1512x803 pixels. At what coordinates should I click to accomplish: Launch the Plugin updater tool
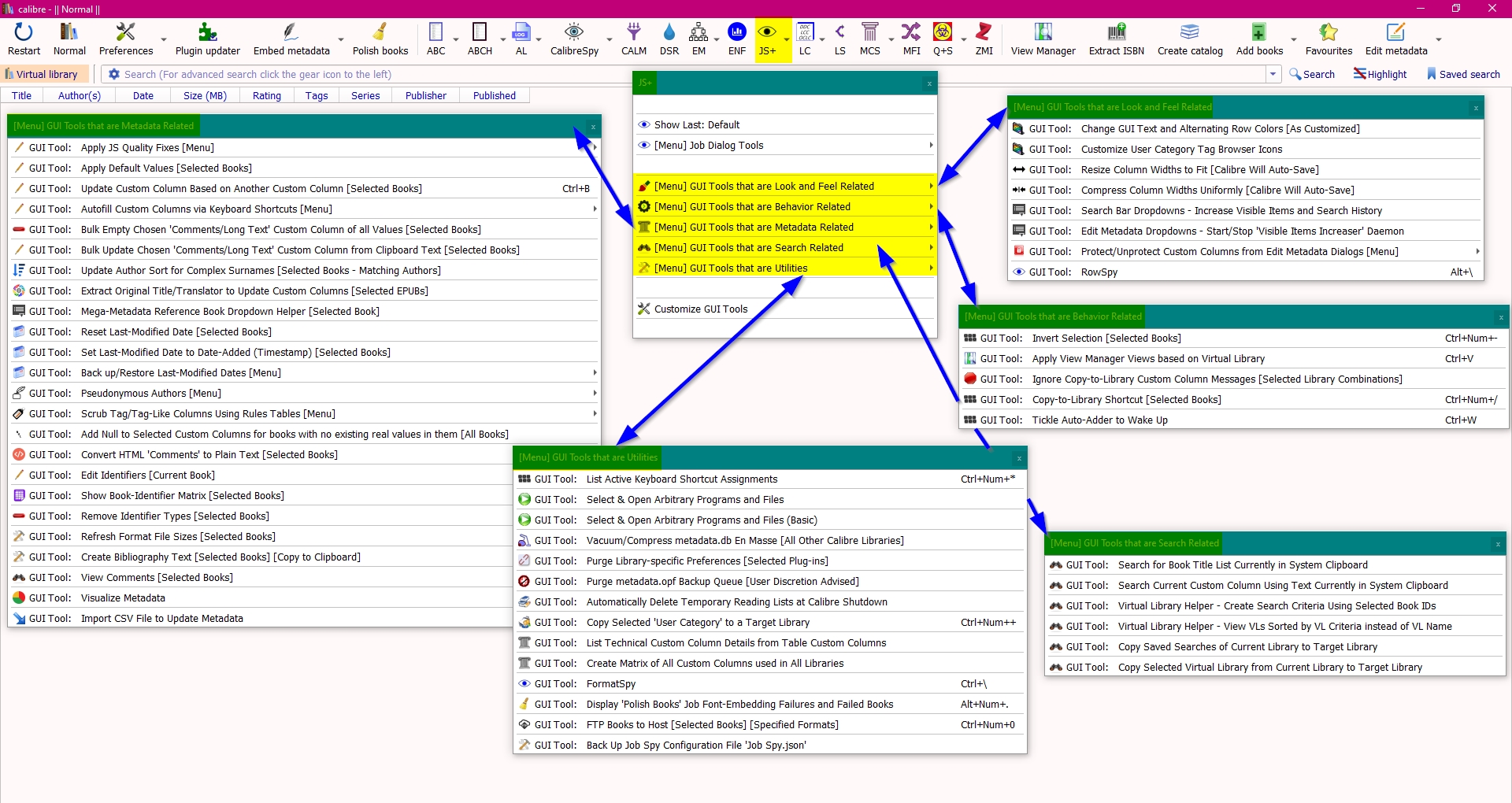point(207,39)
